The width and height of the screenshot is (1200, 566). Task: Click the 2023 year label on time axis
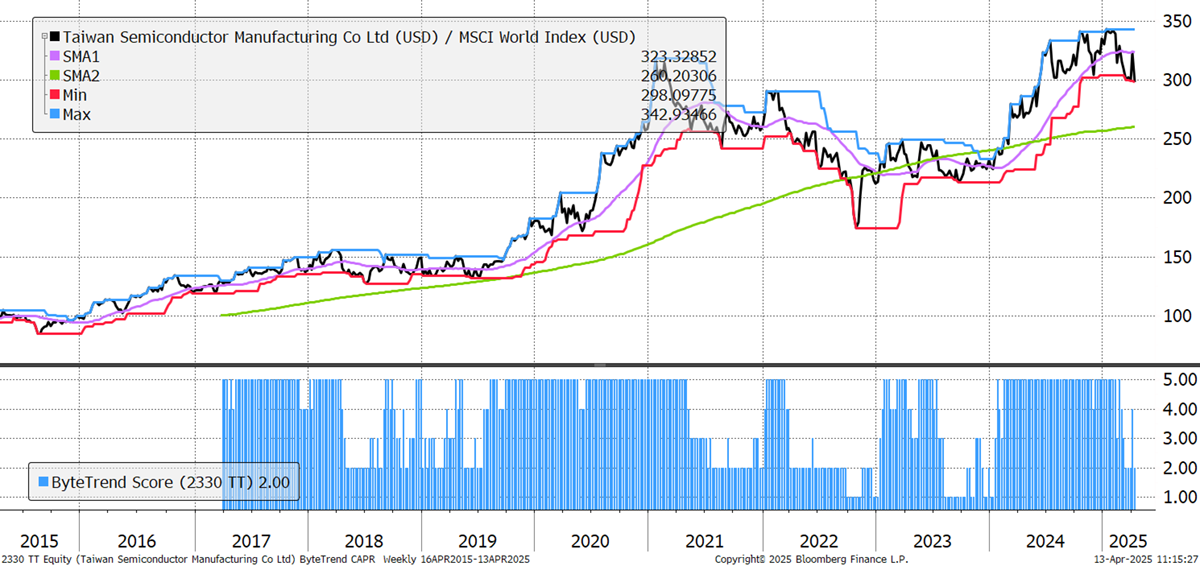coord(932,541)
